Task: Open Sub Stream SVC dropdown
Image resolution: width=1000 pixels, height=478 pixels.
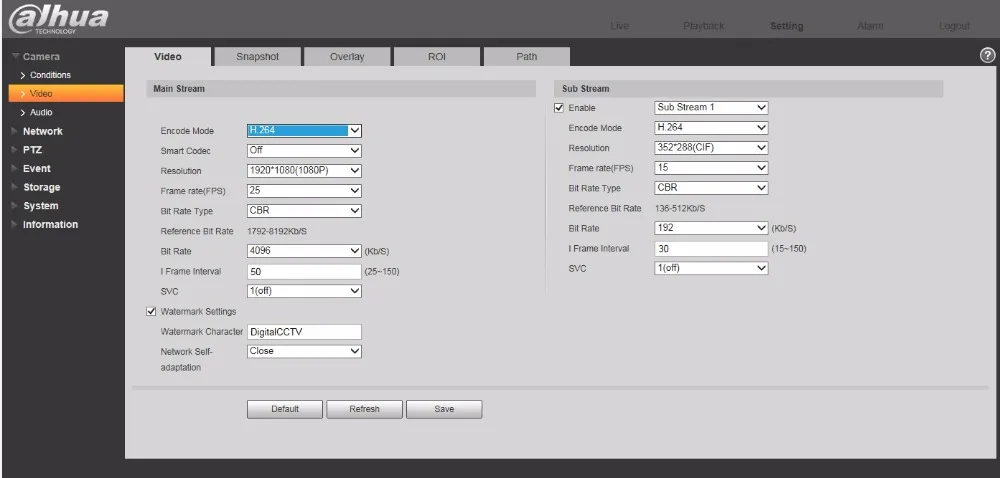Action: click(711, 268)
